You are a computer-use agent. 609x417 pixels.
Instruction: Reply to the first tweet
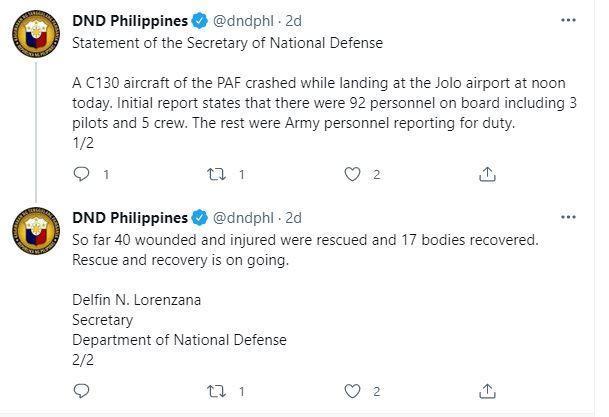[82, 174]
